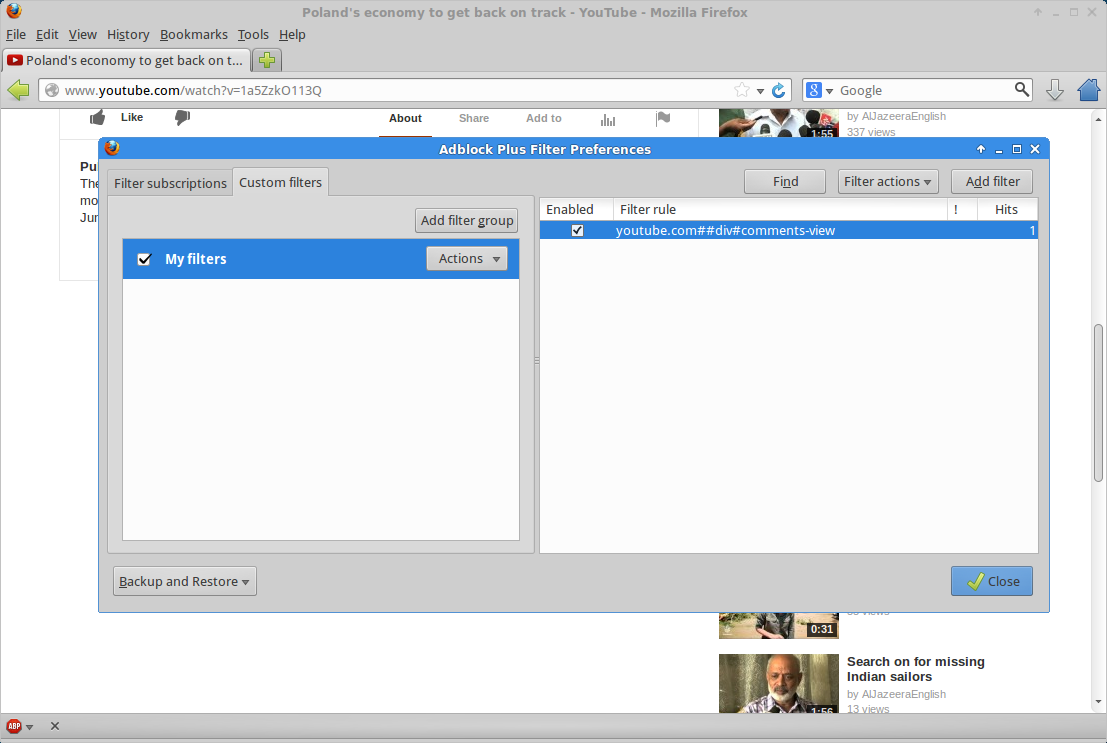The image size is (1107, 743).
Task: Click the dislike thumbs-down icon
Action: (x=182, y=117)
